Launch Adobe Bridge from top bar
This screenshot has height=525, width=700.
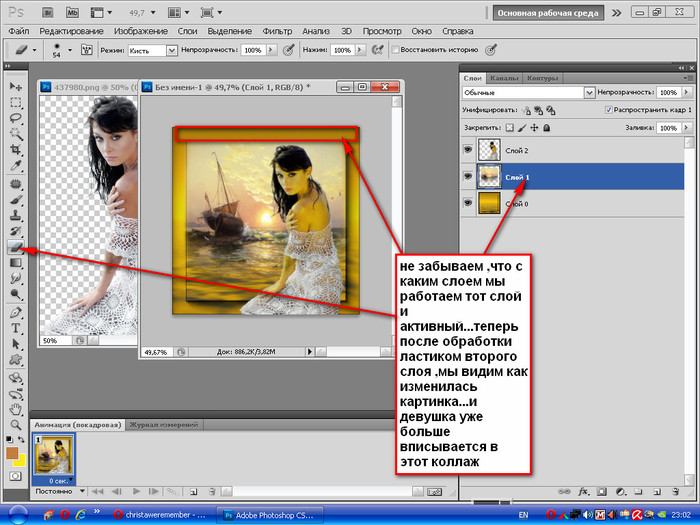coord(48,13)
